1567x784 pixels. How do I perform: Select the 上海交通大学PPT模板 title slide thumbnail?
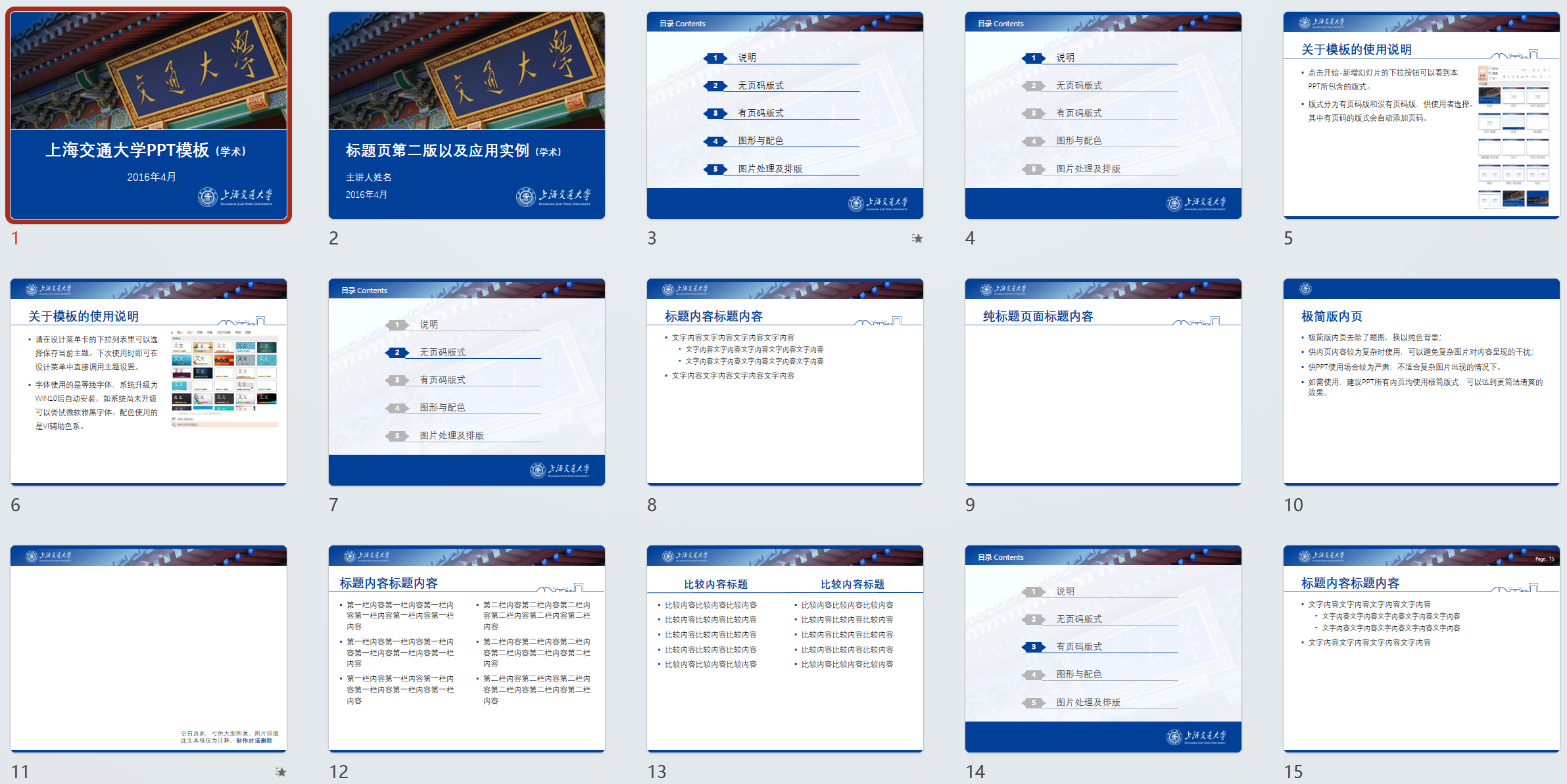click(x=149, y=115)
